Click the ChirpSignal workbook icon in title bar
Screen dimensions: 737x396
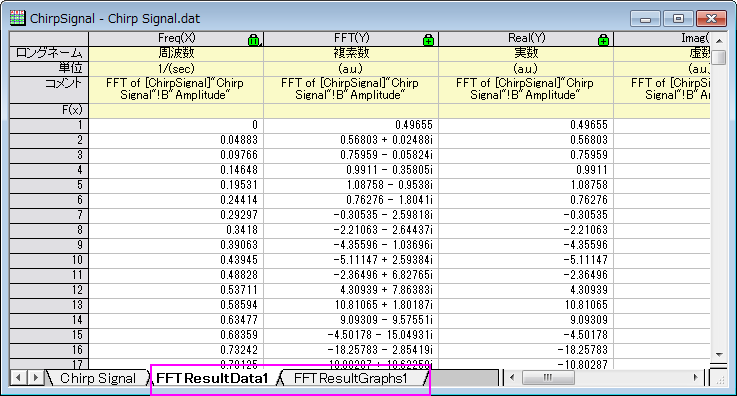click(x=18, y=18)
